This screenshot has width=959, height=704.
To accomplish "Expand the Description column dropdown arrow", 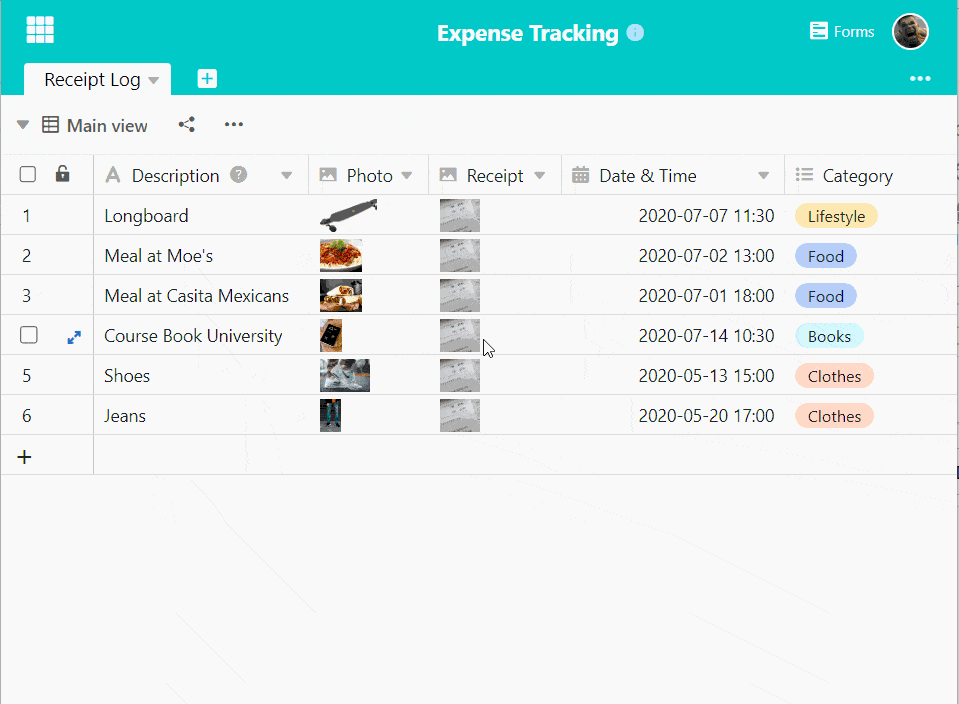I will coord(287,176).
